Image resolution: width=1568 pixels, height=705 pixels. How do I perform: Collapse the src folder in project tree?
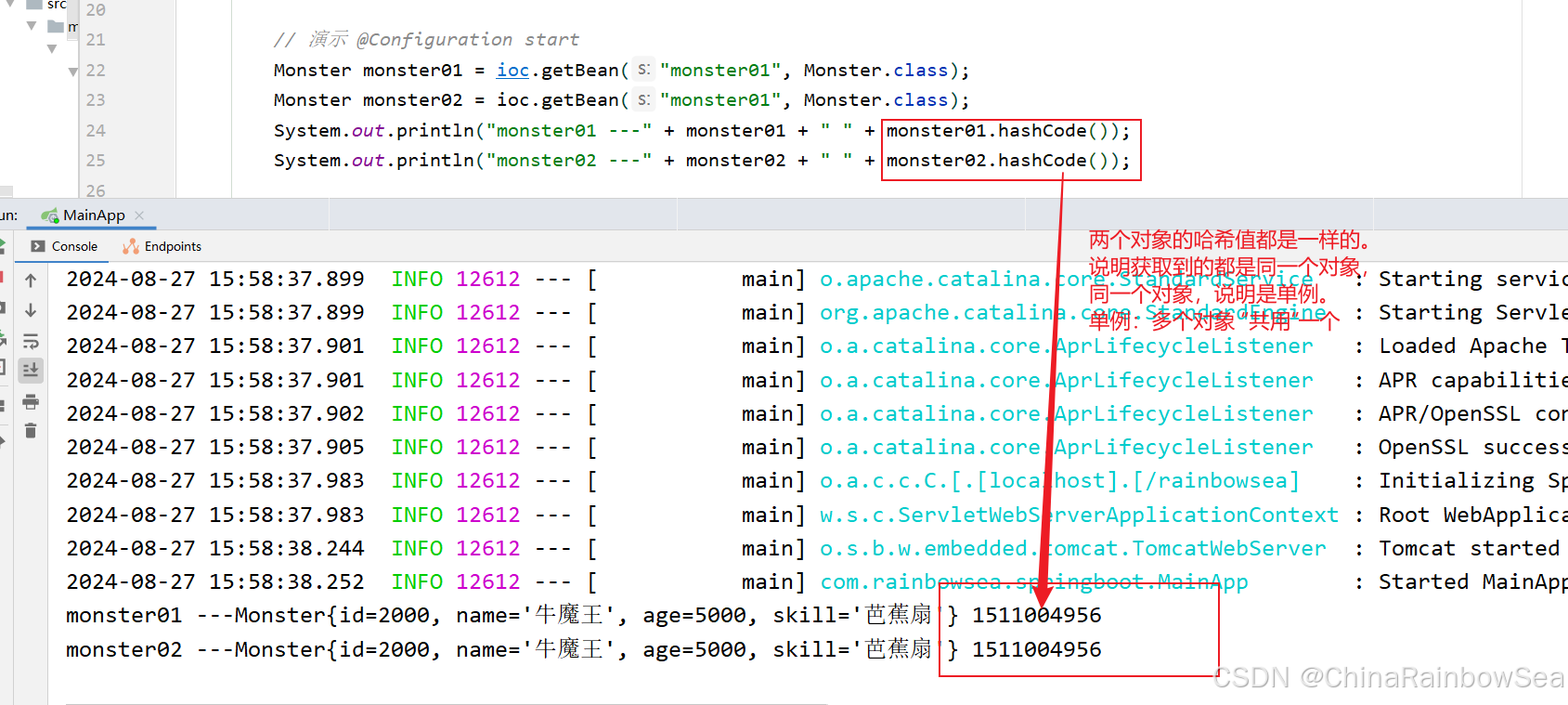pyautogui.click(x=9, y=4)
